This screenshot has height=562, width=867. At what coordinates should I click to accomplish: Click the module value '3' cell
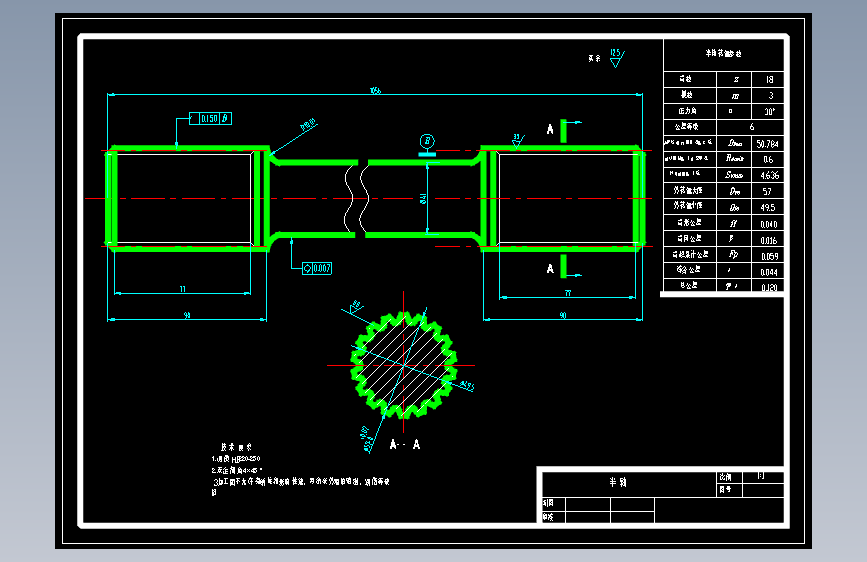767,96
